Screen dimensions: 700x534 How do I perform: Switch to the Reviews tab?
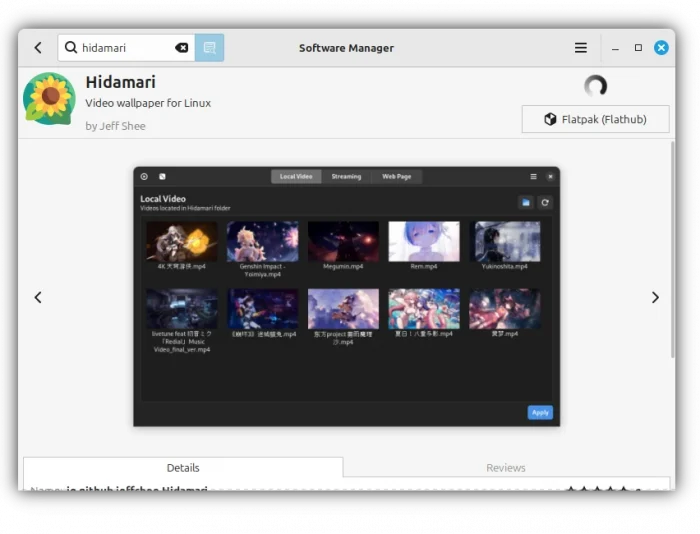[x=506, y=467]
